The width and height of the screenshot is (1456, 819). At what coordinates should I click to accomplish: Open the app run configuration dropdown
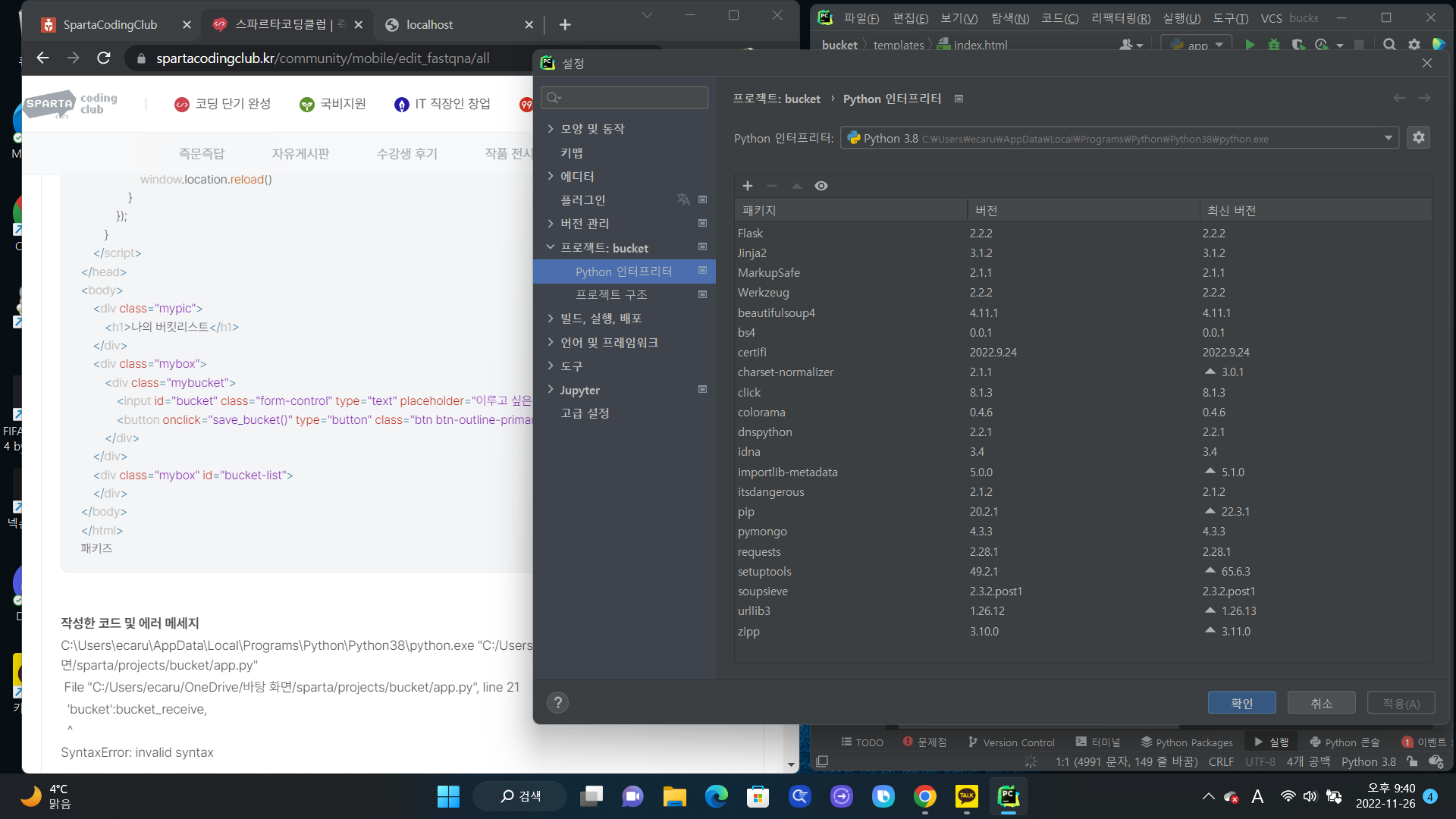tap(1197, 45)
